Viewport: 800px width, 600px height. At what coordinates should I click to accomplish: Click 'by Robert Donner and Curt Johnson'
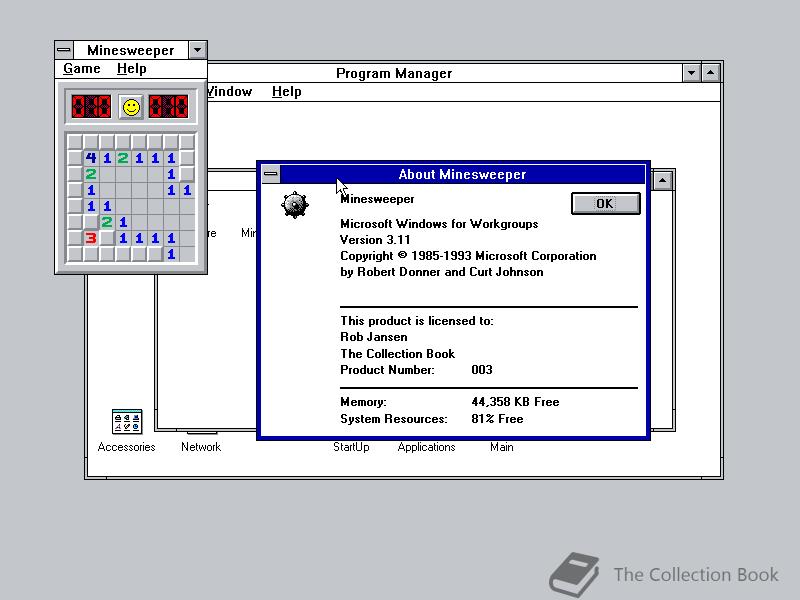point(441,272)
